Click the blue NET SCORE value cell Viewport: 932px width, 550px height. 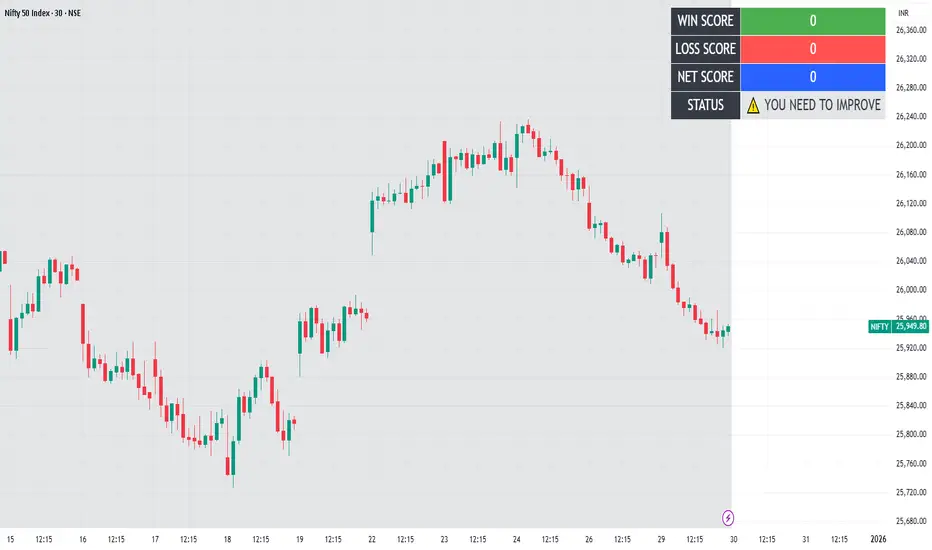(x=813, y=77)
